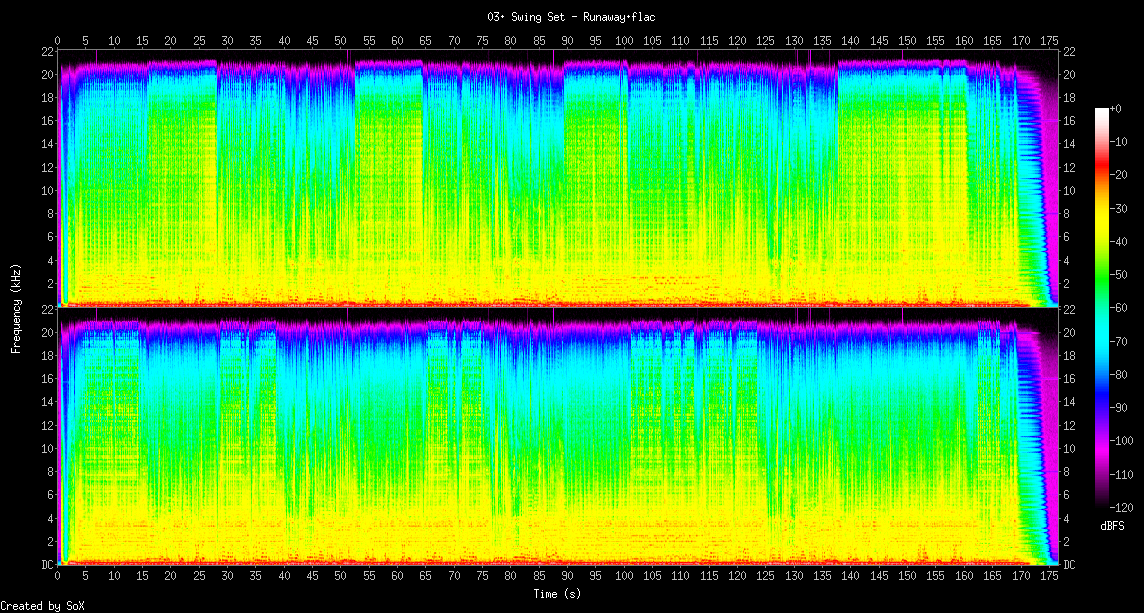
Task: Click the DC label on the bottom left axis
Action: (47, 565)
